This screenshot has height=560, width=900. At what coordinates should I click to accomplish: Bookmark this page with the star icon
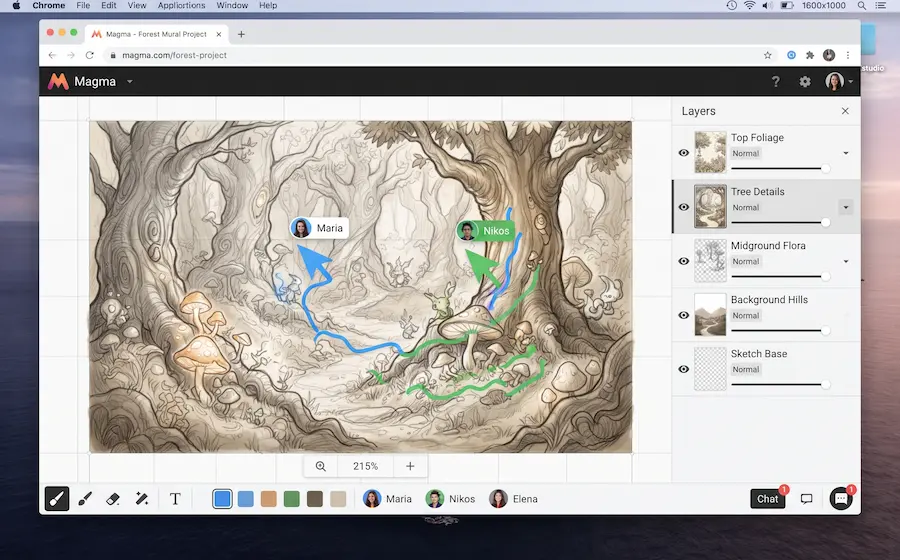click(767, 55)
